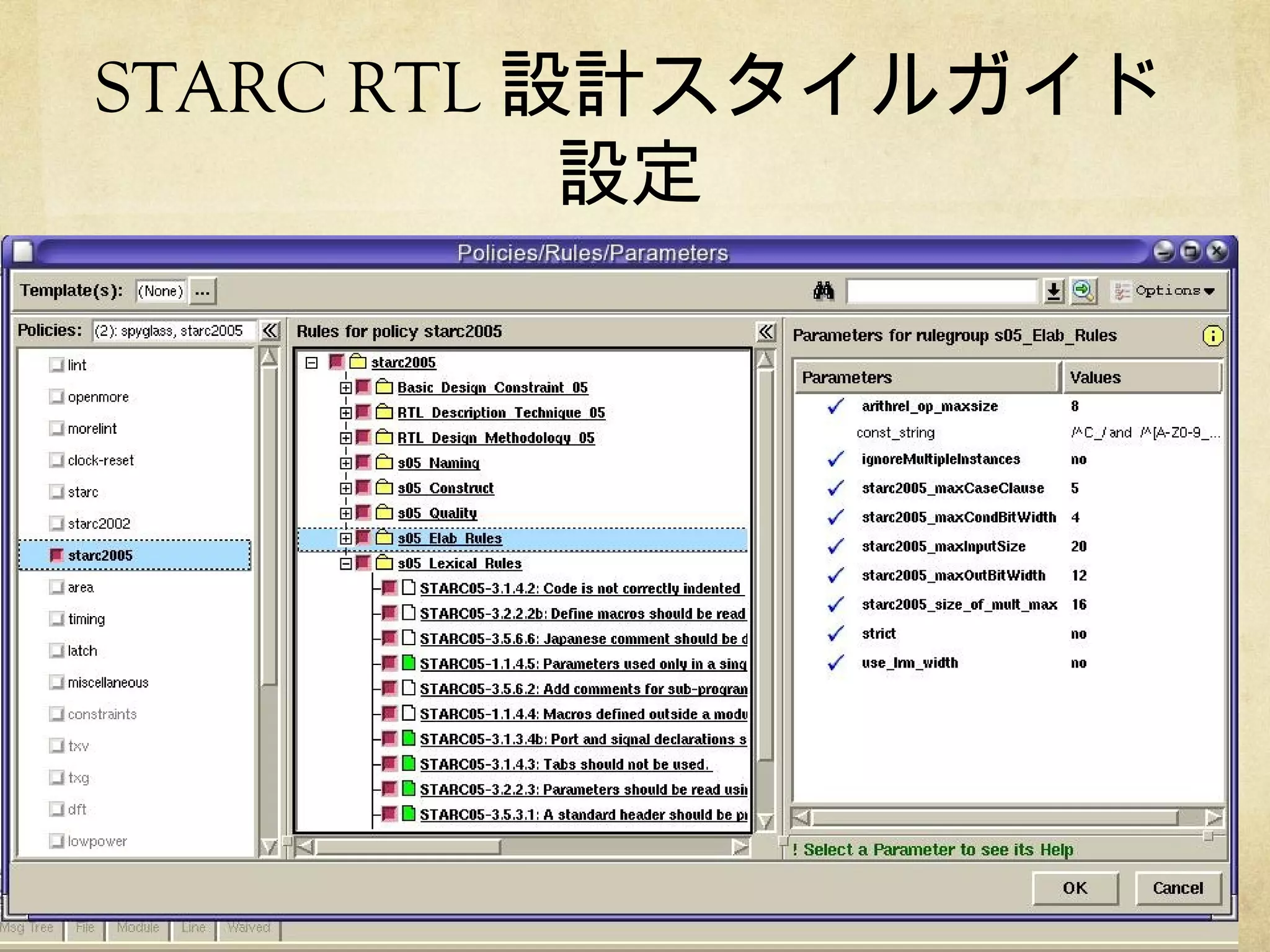This screenshot has width=1270, height=952.
Task: Click folder icon of s05_Naming
Action: pyautogui.click(x=384, y=462)
